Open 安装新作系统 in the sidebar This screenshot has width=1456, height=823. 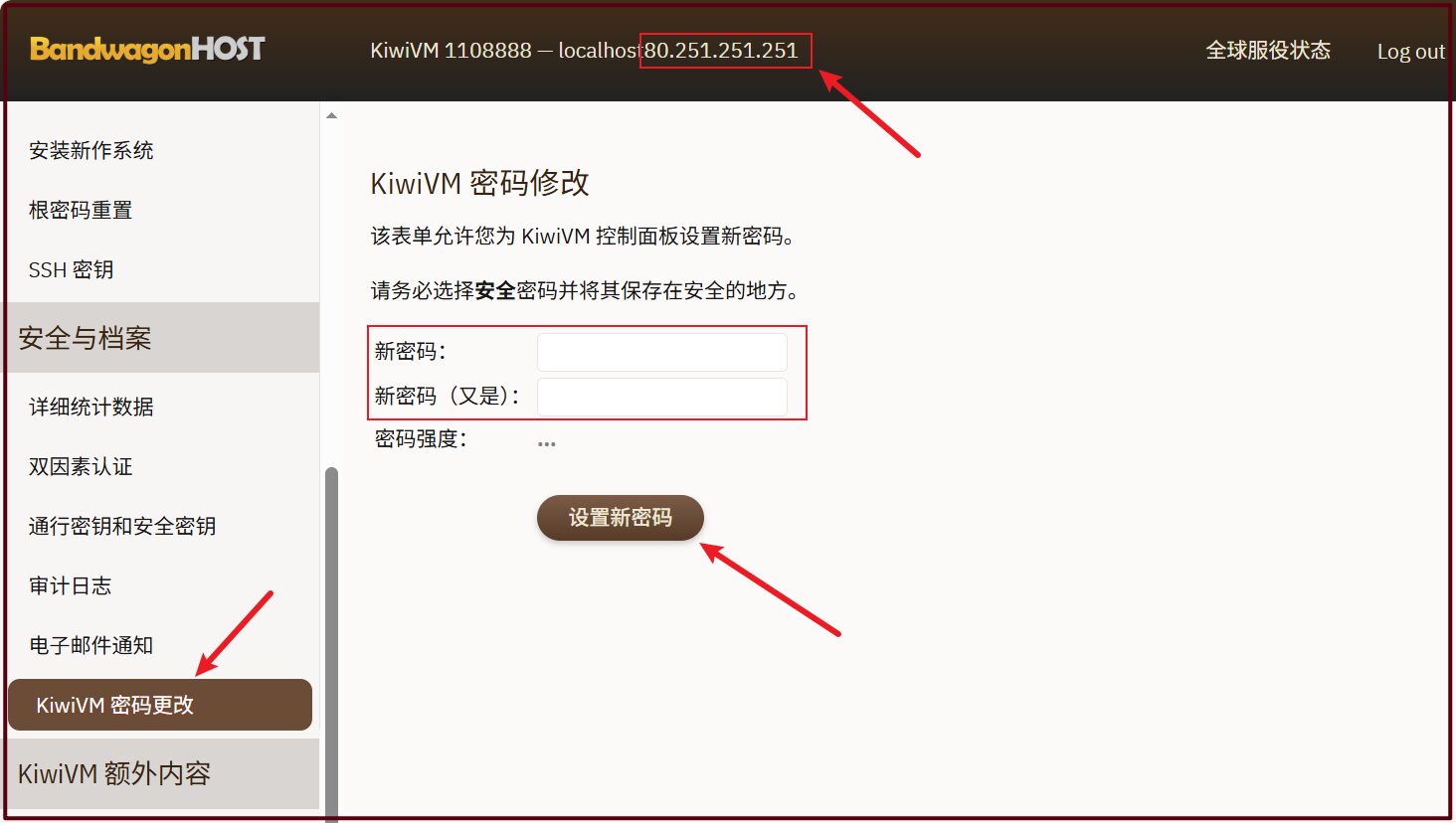tap(91, 150)
